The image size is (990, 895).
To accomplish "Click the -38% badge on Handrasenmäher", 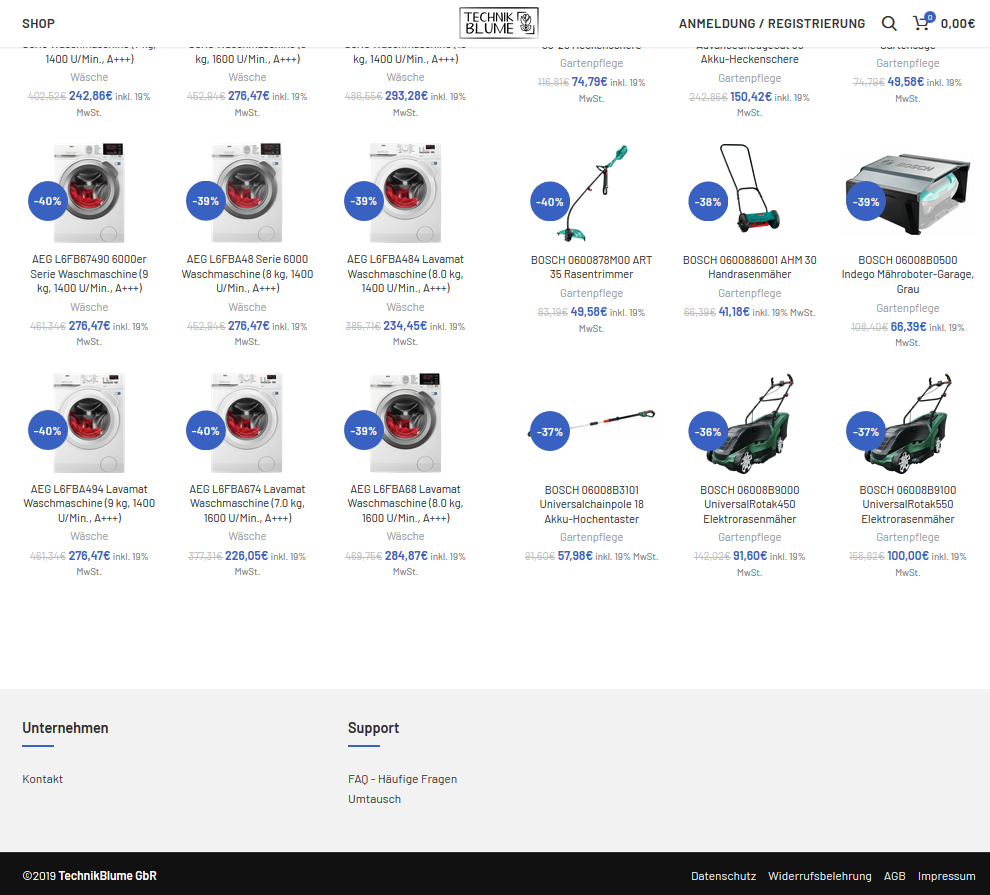I will tap(708, 202).
